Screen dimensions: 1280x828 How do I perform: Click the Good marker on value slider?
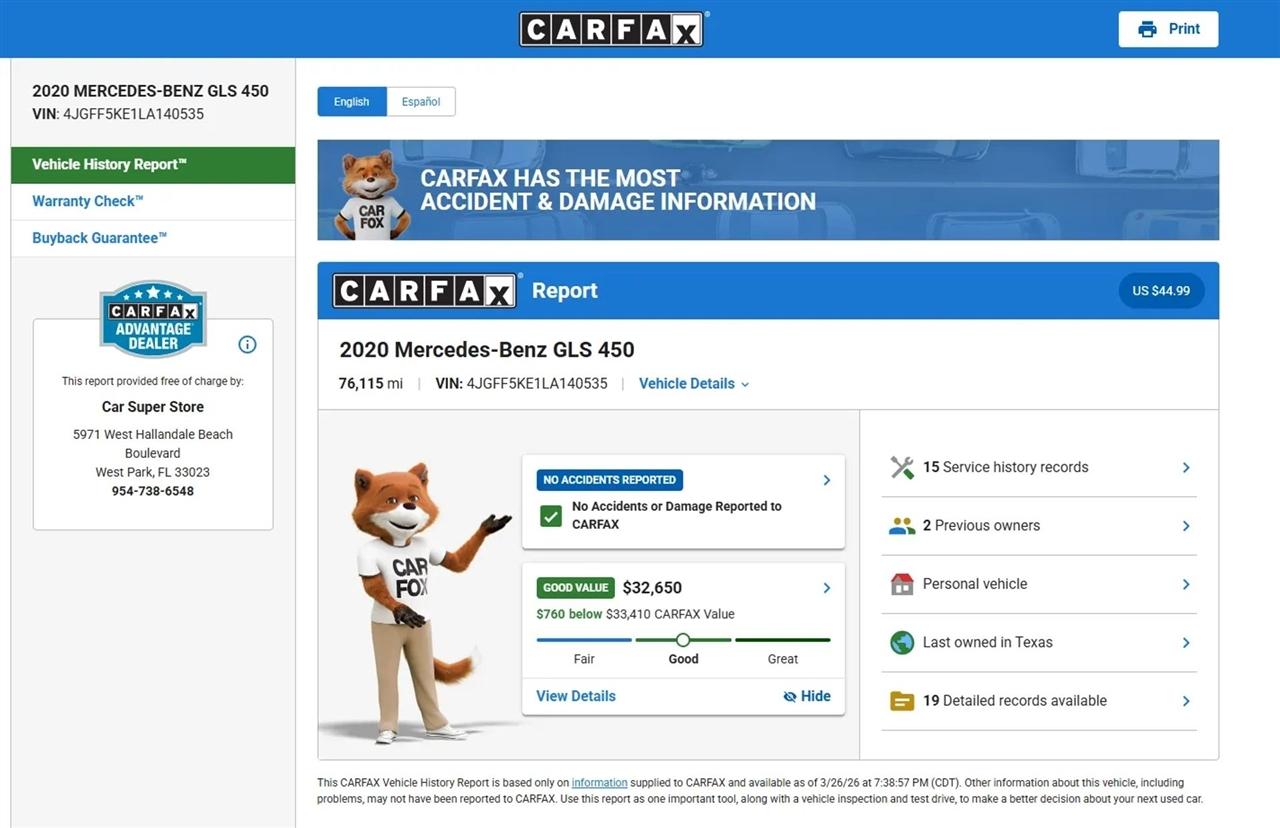[683, 640]
